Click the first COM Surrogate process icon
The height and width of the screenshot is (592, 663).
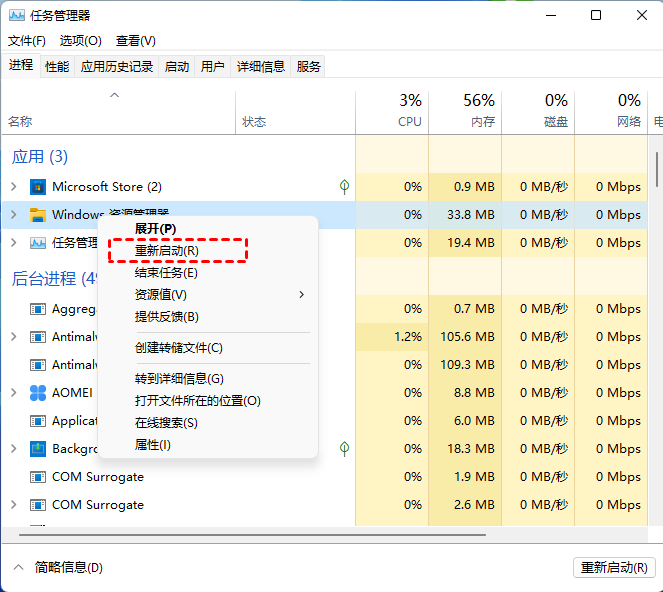tap(38, 477)
